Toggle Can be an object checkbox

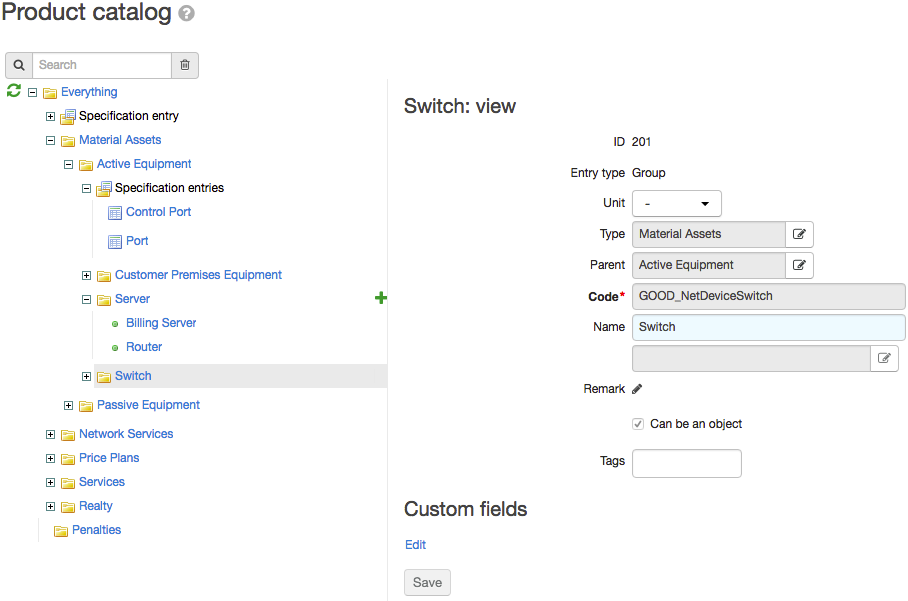coord(638,424)
